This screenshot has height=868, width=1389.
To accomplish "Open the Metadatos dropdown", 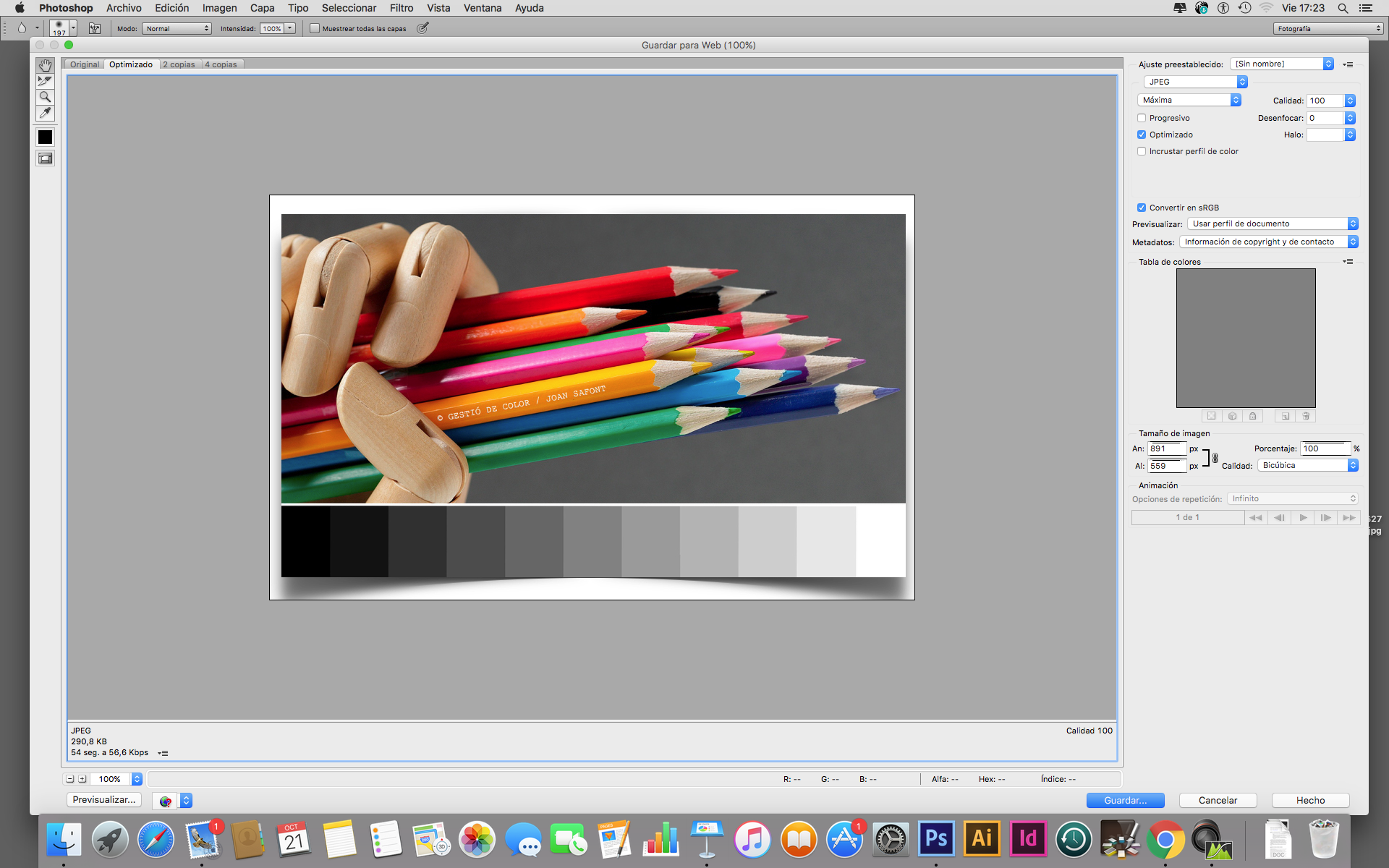I will point(1268,242).
